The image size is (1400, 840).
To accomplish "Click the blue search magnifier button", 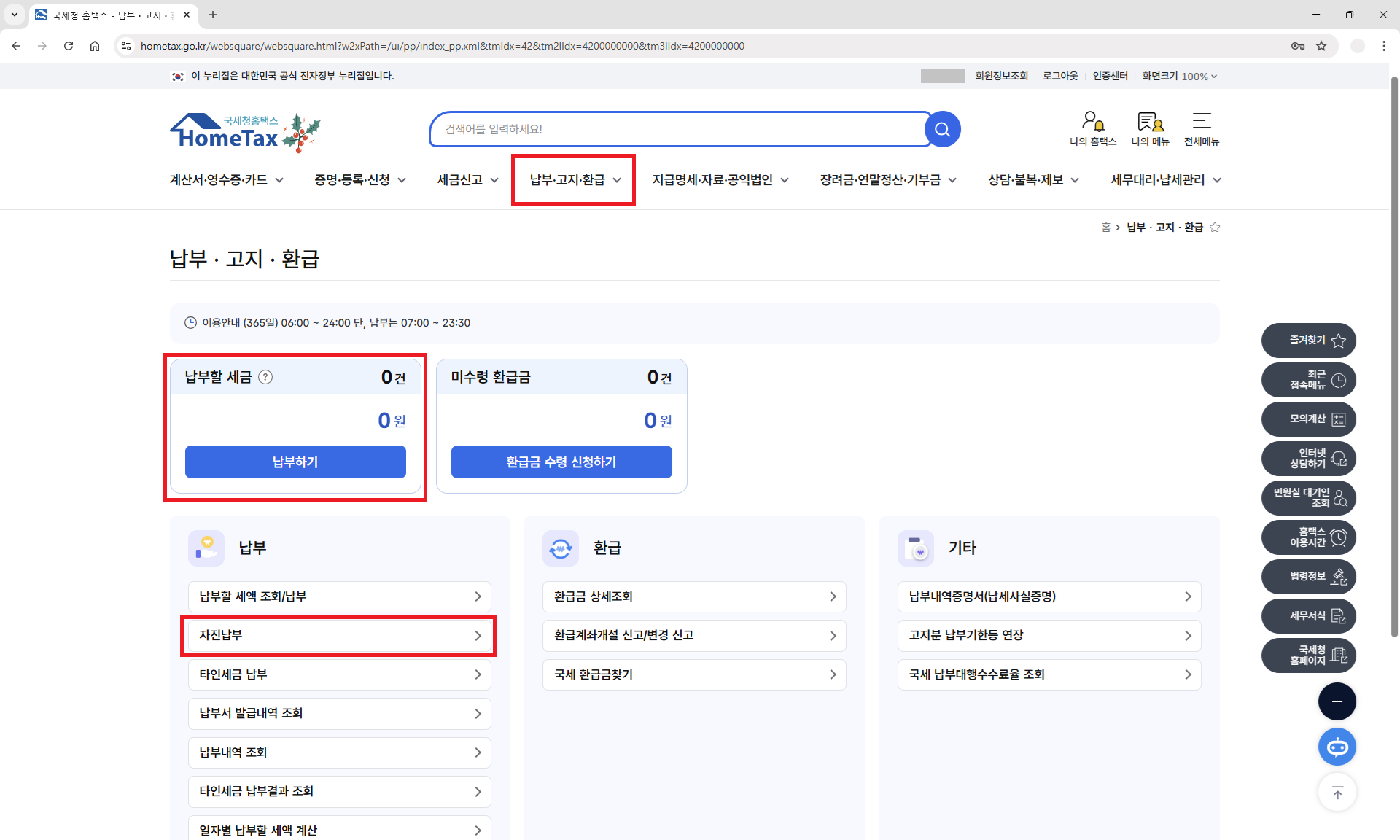I will click(x=942, y=129).
